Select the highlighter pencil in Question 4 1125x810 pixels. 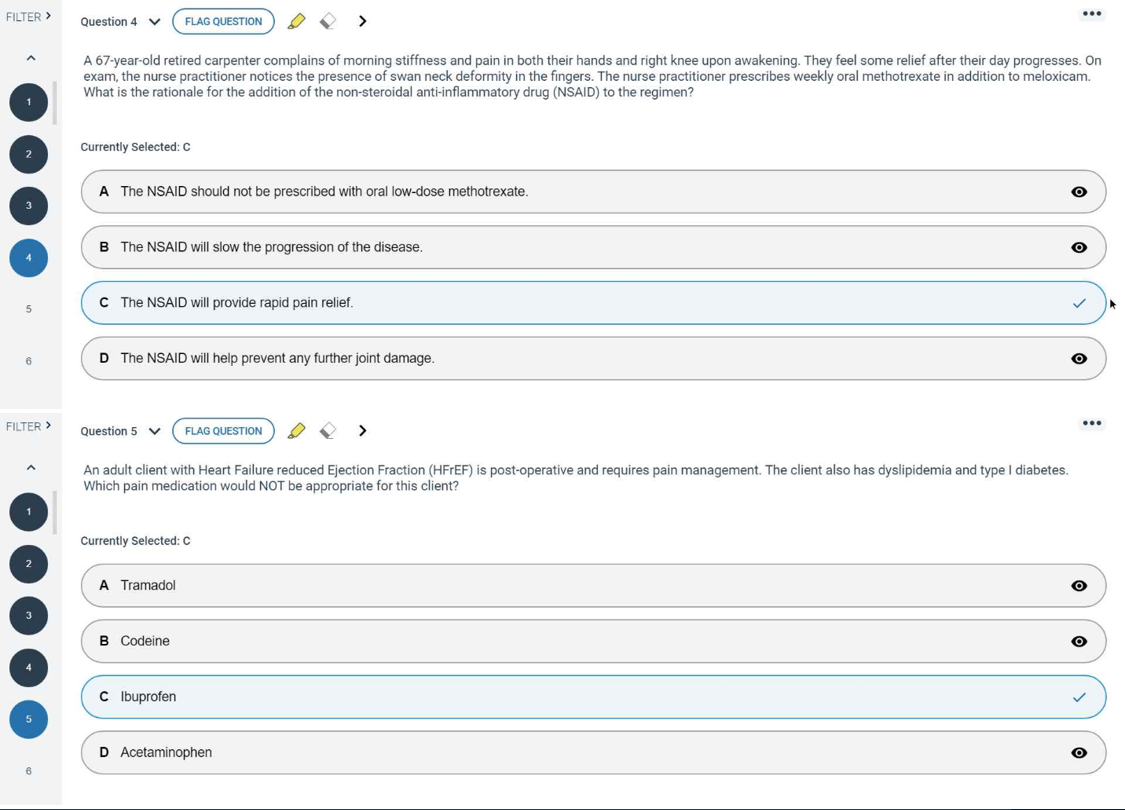[x=296, y=21]
